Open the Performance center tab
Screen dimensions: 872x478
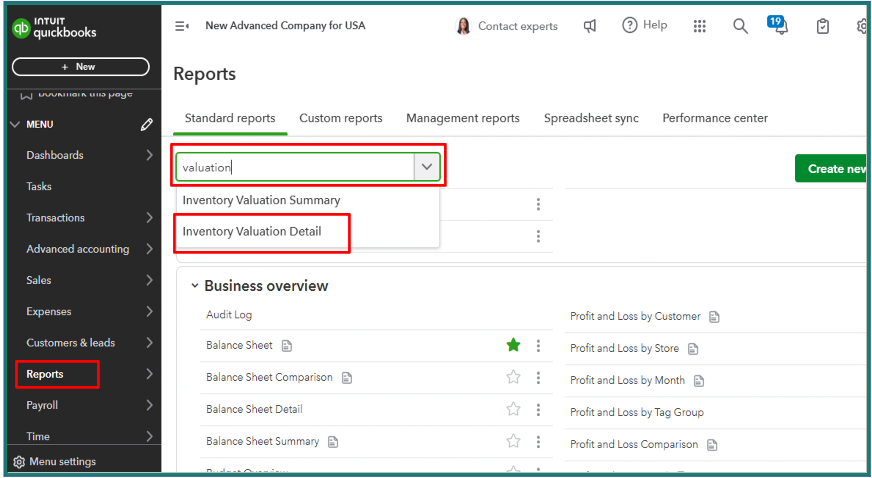(x=715, y=118)
